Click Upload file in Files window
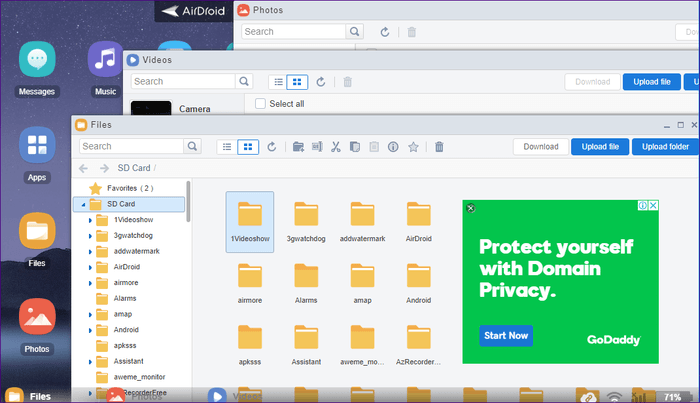The height and width of the screenshot is (403, 700). (x=600, y=147)
